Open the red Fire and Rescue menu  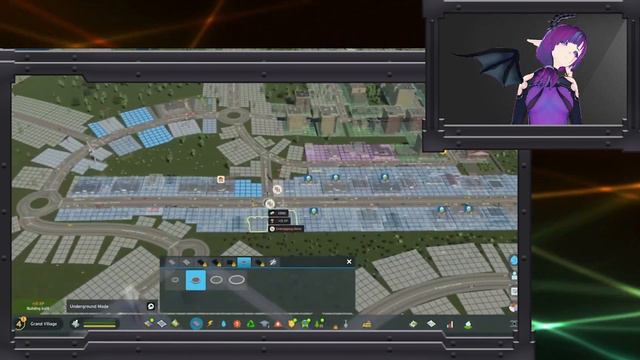click(x=278, y=324)
